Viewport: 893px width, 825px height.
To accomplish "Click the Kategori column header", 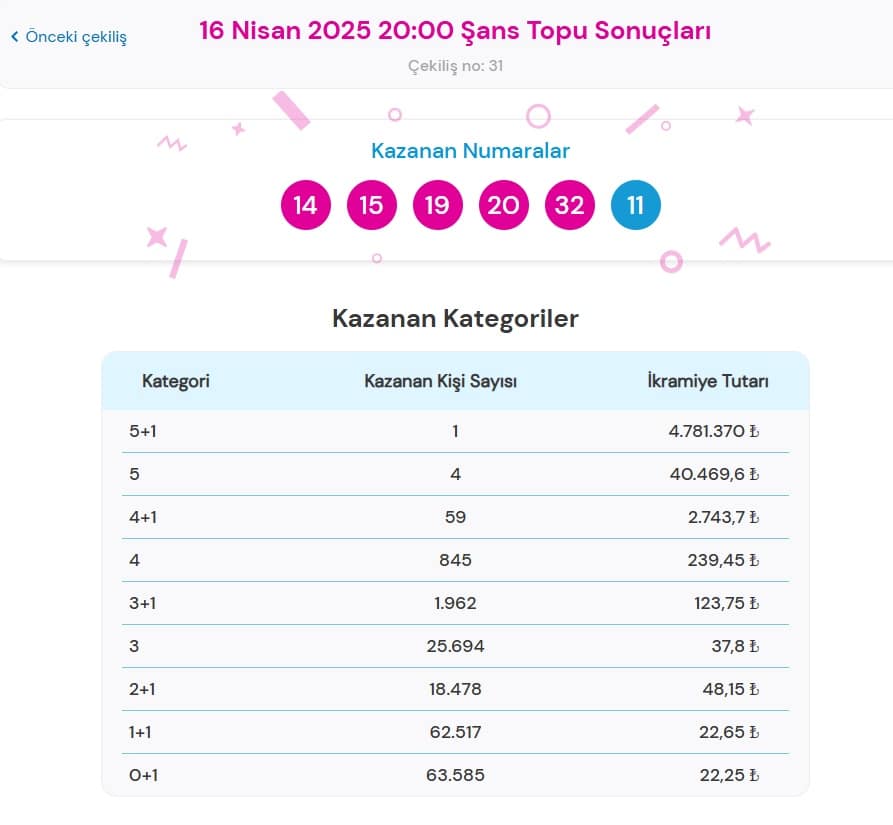I will 176,381.
